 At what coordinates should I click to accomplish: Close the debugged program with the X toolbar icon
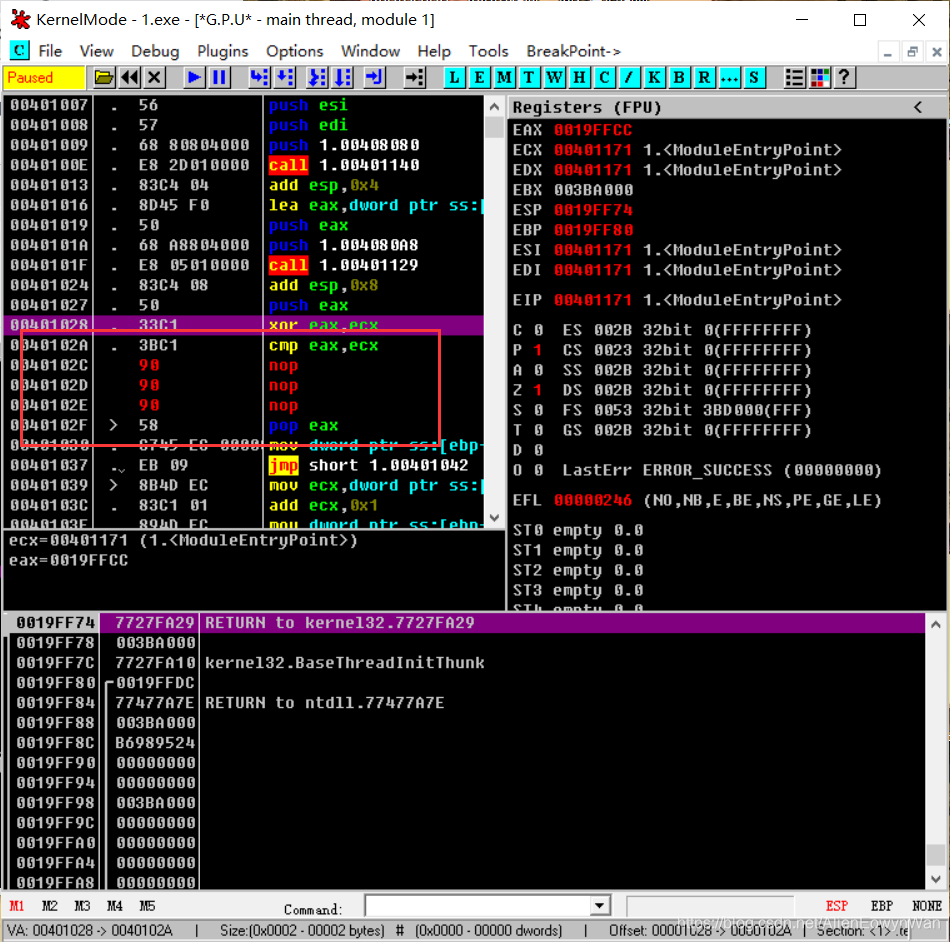155,78
